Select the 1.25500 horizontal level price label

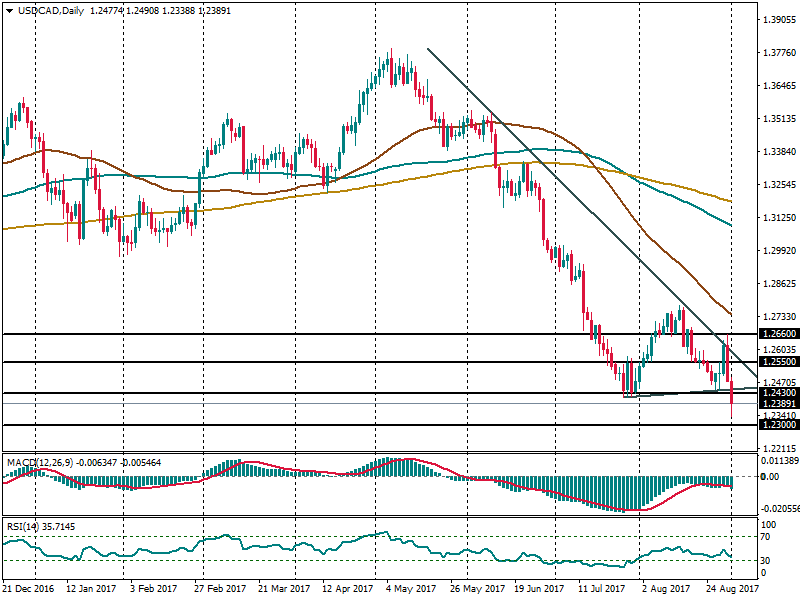point(777,362)
